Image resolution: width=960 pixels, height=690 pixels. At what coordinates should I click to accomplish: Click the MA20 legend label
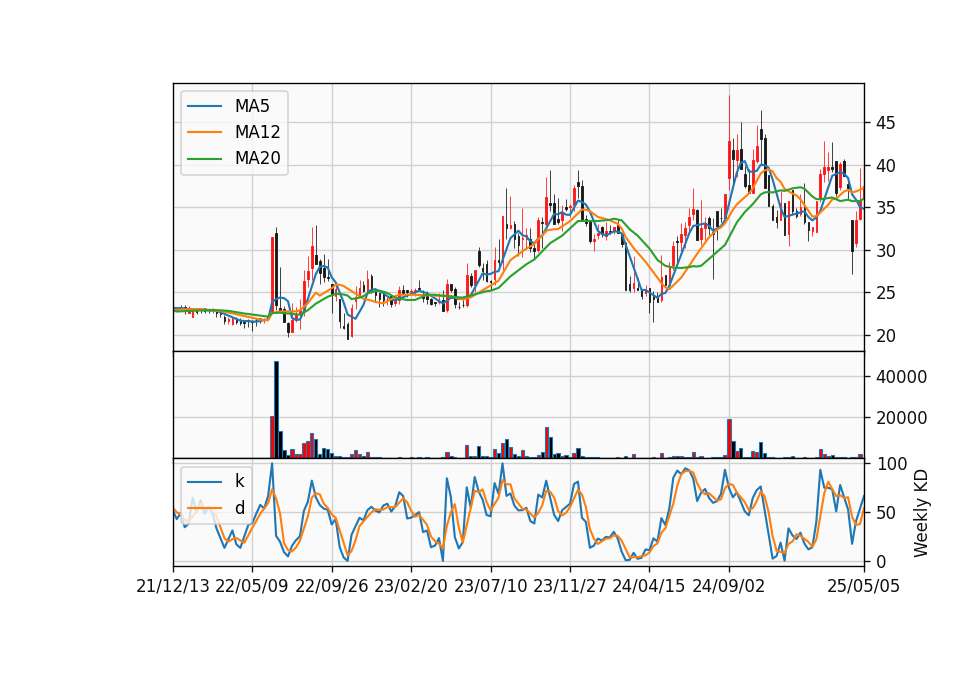click(x=257, y=158)
